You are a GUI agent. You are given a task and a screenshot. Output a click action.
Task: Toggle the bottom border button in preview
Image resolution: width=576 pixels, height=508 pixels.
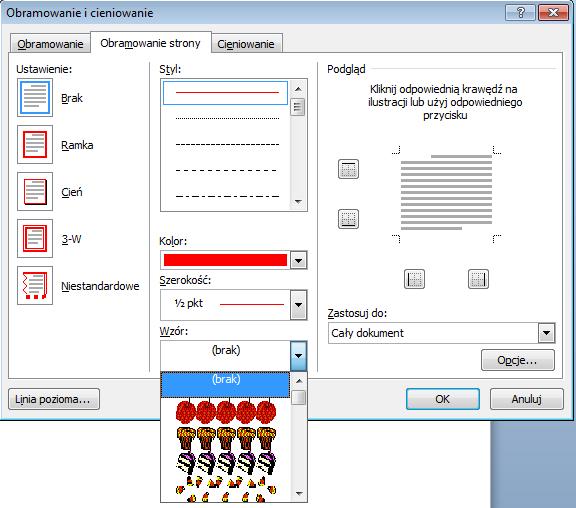click(348, 219)
